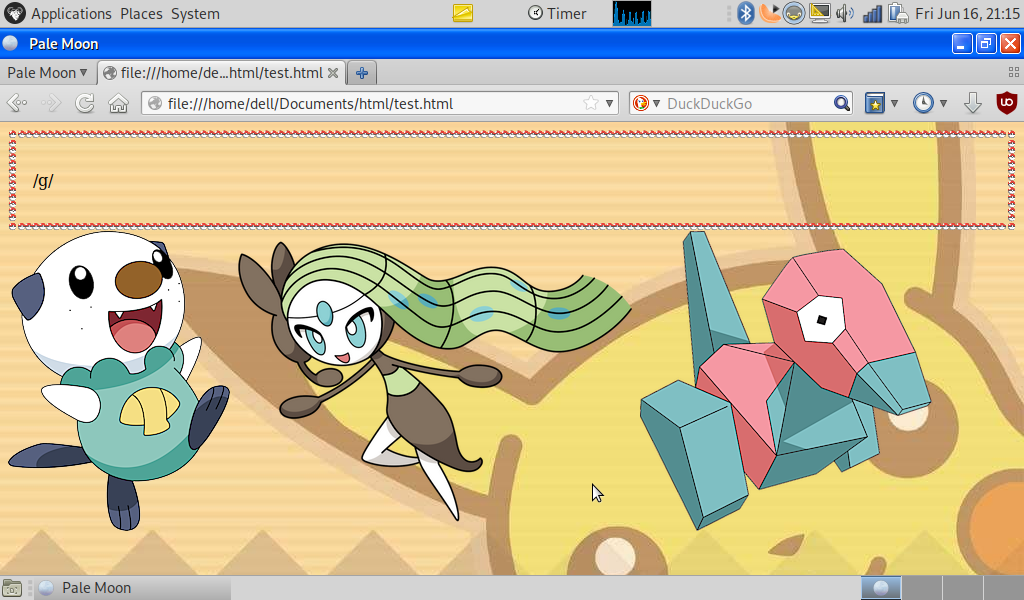The height and width of the screenshot is (600, 1024).
Task: Open the bookmarks menu button
Action: (x=874, y=103)
